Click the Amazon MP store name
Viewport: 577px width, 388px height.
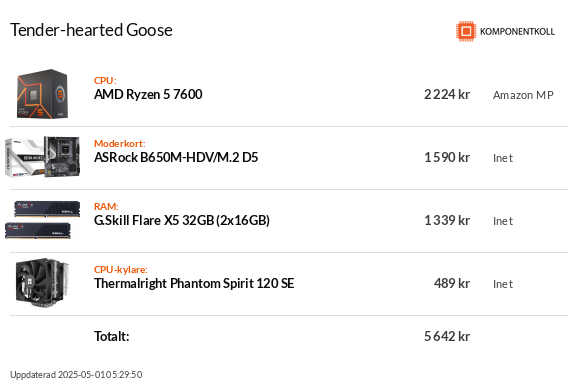(523, 95)
